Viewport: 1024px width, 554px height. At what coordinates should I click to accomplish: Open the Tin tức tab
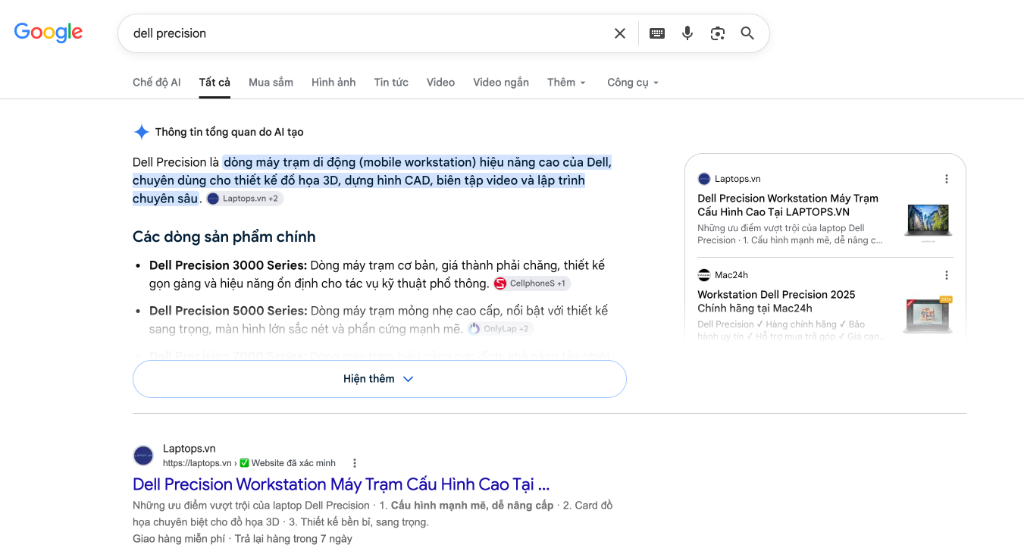pyautogui.click(x=391, y=82)
